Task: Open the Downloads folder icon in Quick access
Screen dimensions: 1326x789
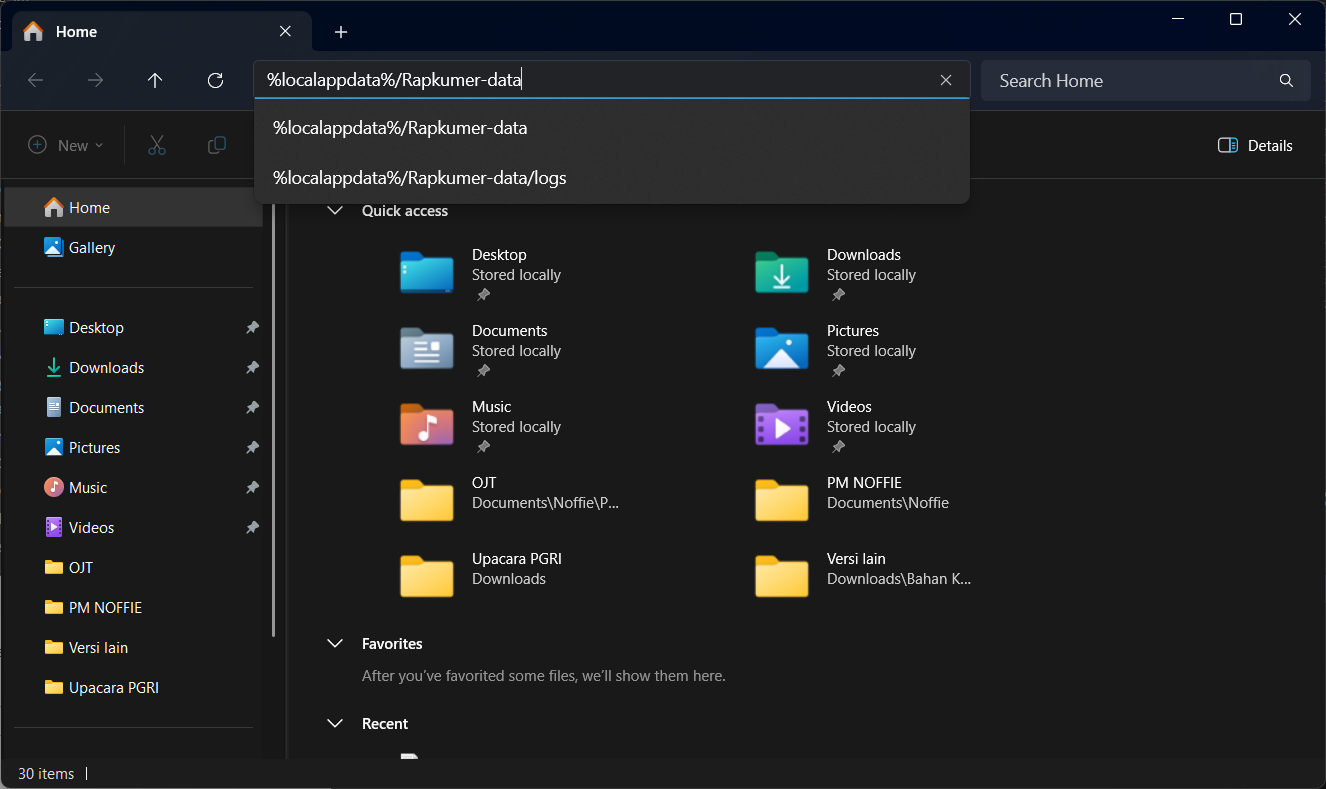Action: point(781,272)
